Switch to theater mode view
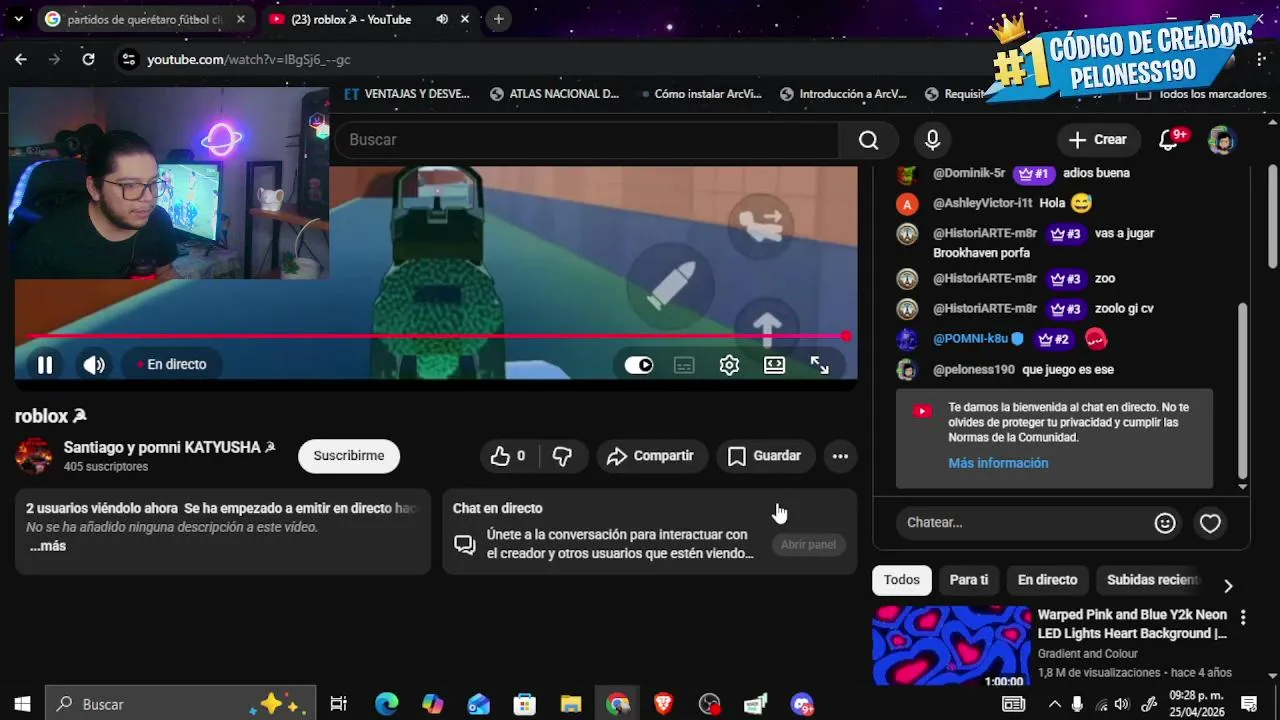Viewport: 1280px width, 720px height. (x=774, y=365)
